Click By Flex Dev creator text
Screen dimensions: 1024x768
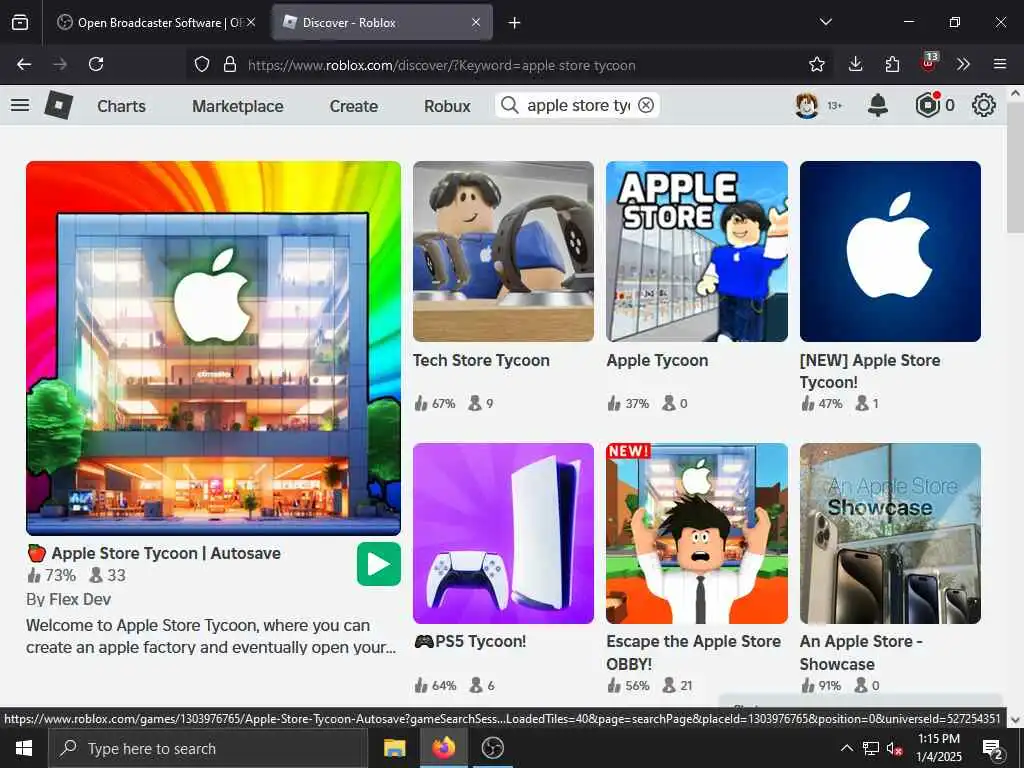69,600
